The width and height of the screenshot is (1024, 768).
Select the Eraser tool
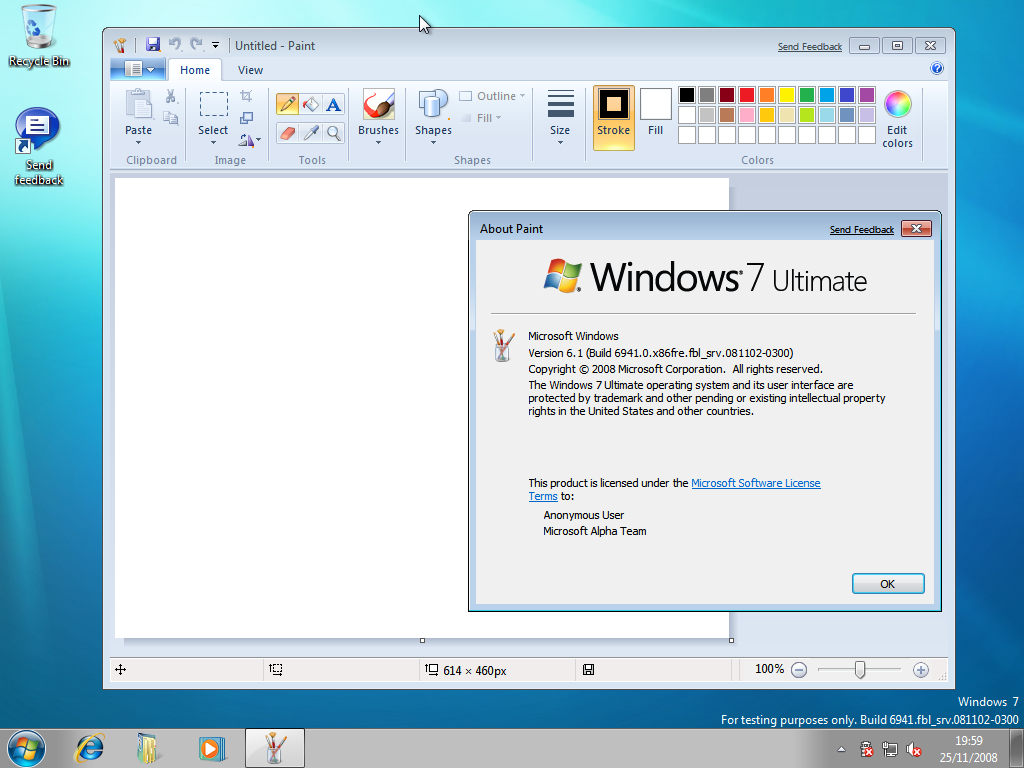[x=287, y=133]
